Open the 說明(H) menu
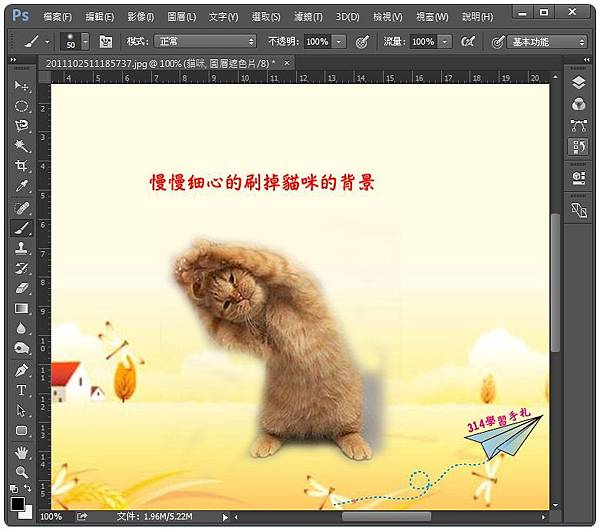 pyautogui.click(x=477, y=16)
